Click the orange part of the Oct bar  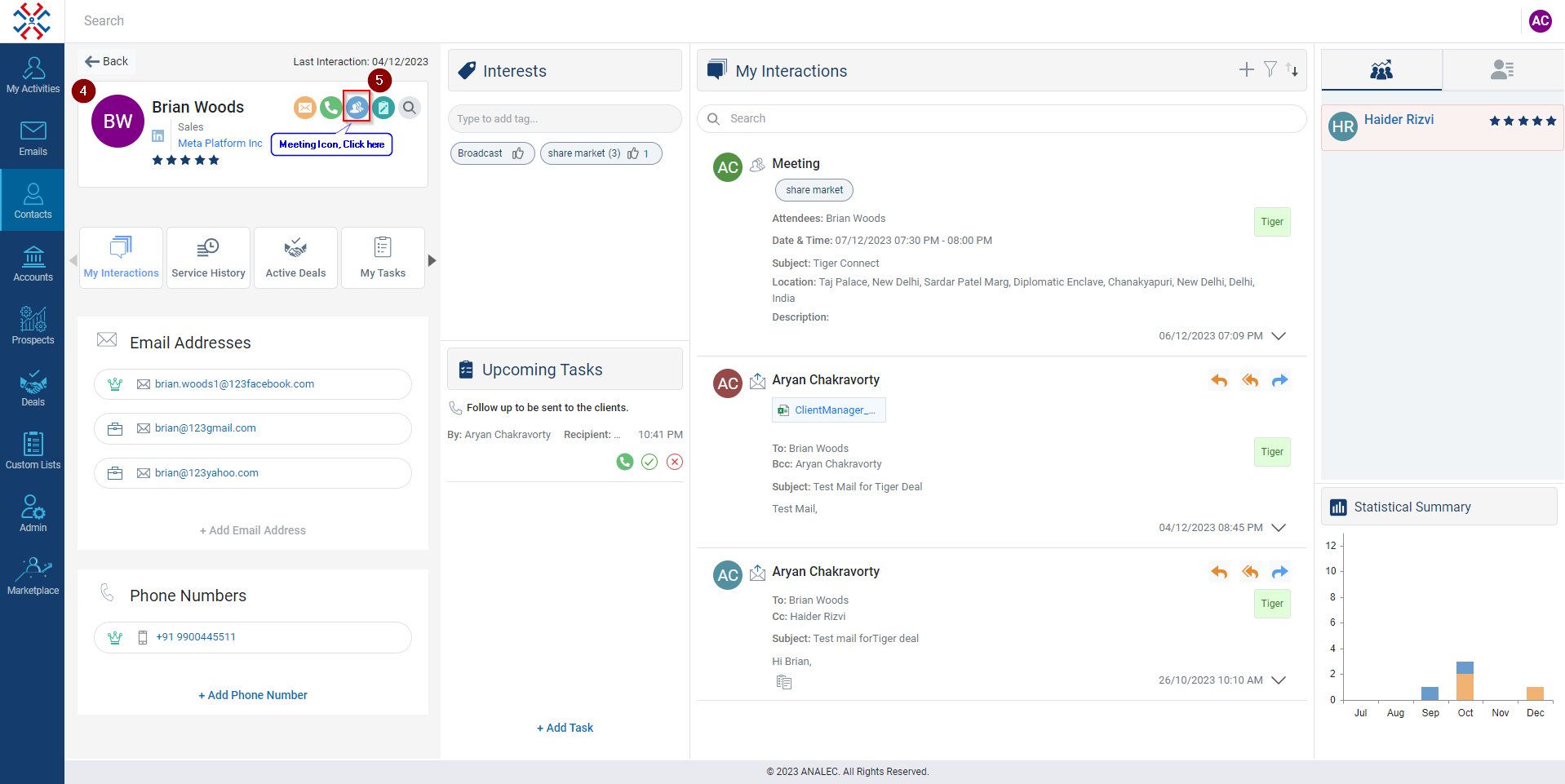point(1465,687)
